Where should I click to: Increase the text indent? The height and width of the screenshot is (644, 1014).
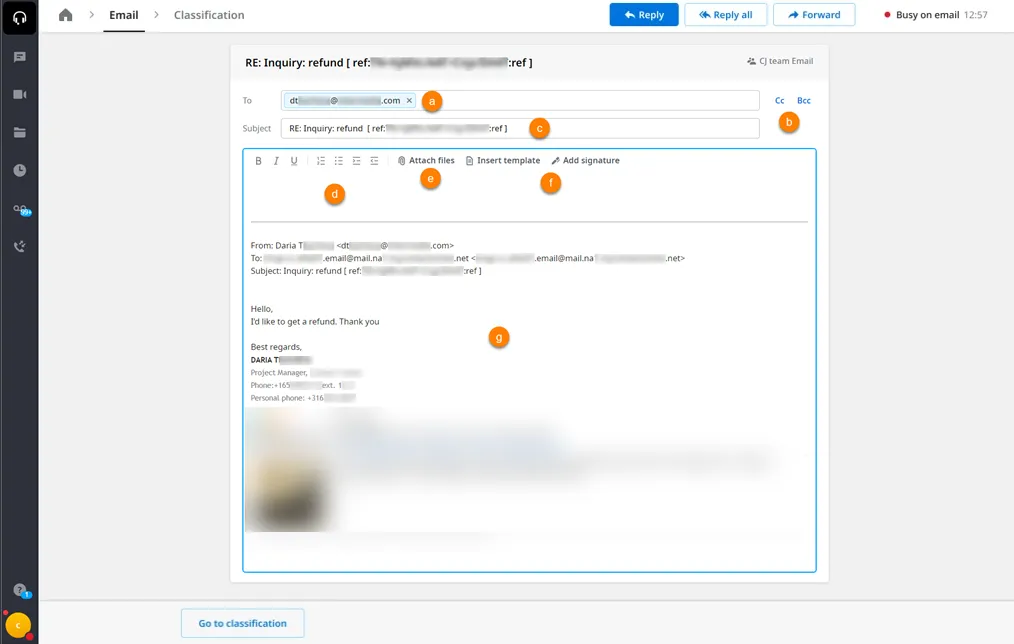point(356,161)
